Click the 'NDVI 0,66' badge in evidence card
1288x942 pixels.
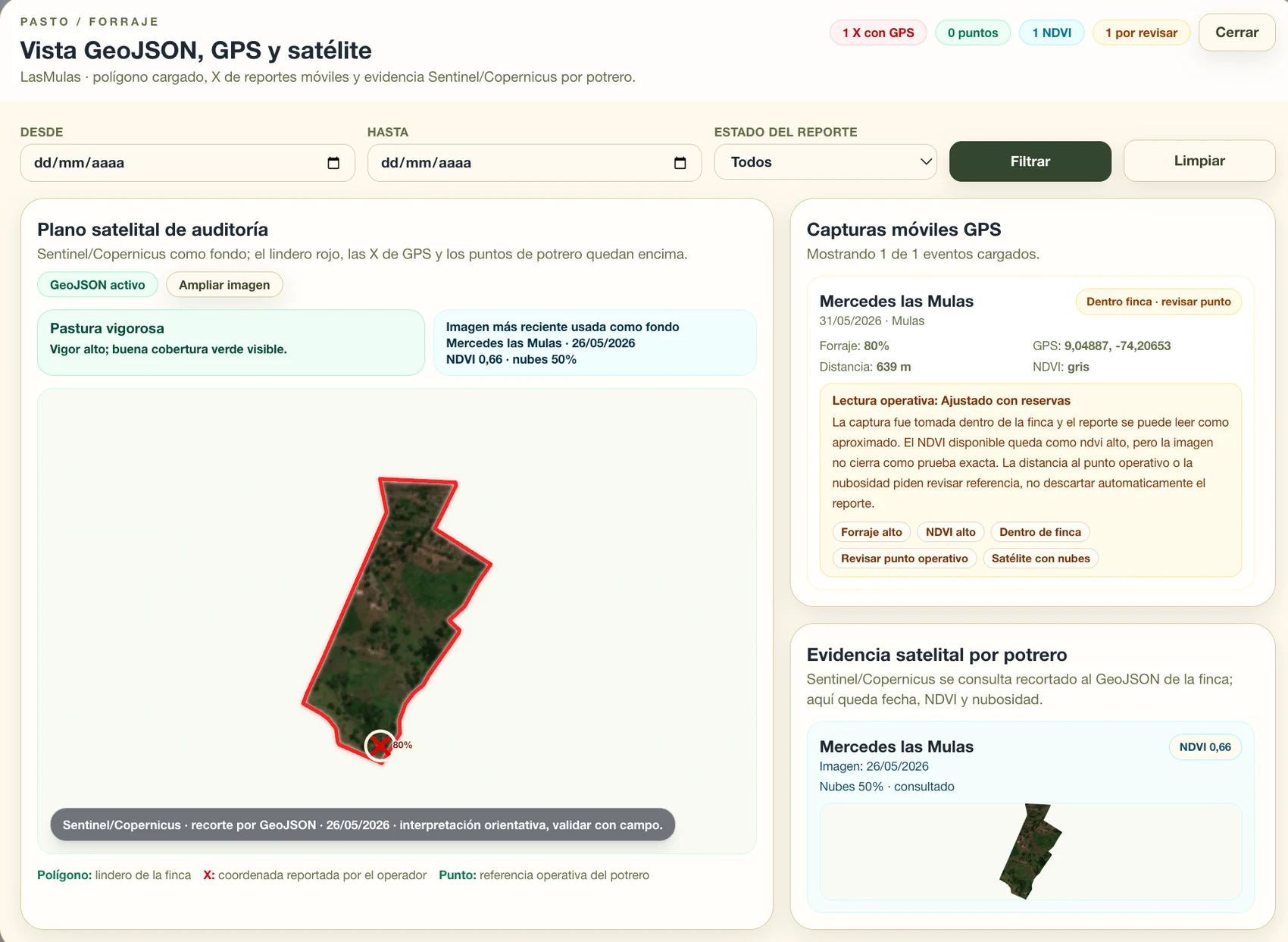pyautogui.click(x=1205, y=747)
